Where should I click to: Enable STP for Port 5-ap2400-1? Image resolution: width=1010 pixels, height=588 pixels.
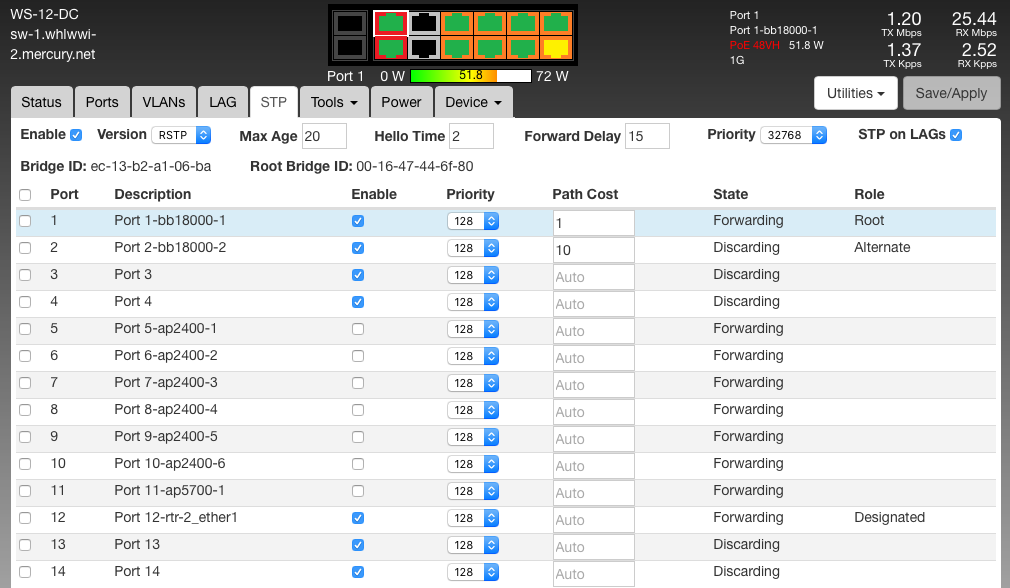point(358,329)
